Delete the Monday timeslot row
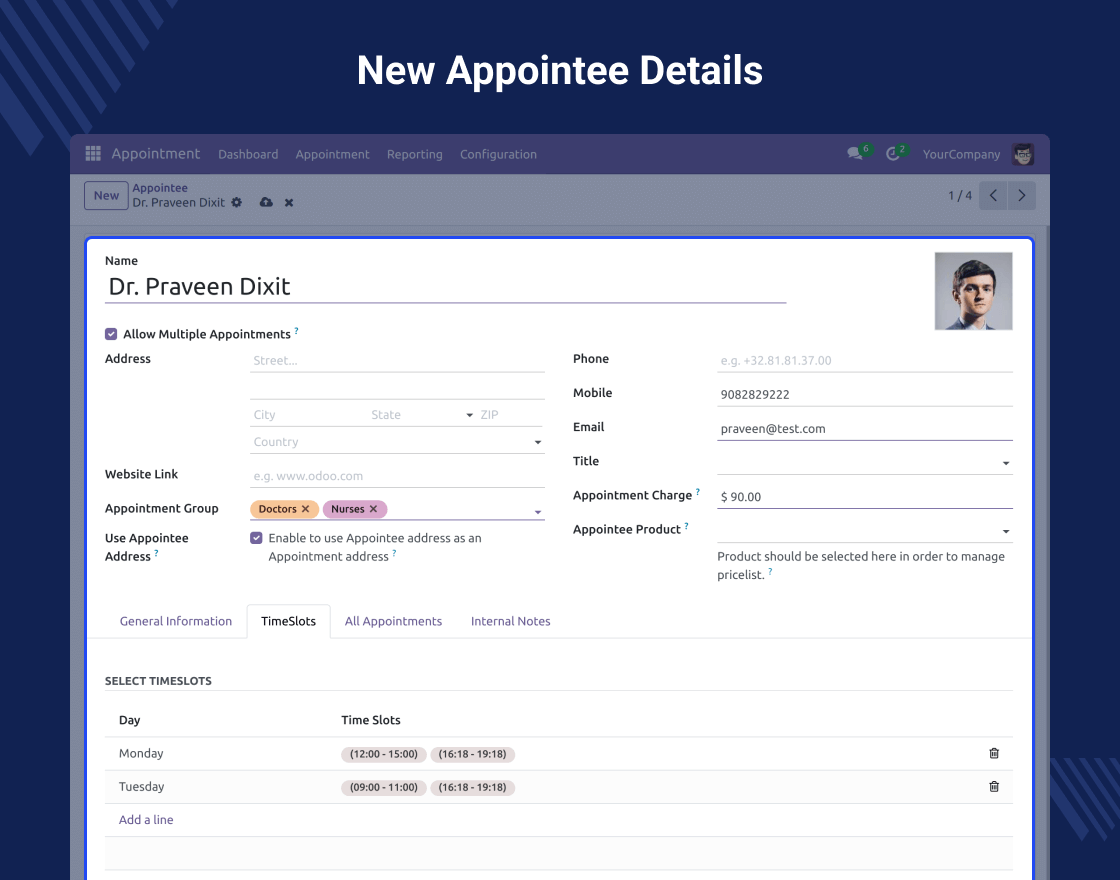Screen dimensions: 1120x880 [x=994, y=753]
